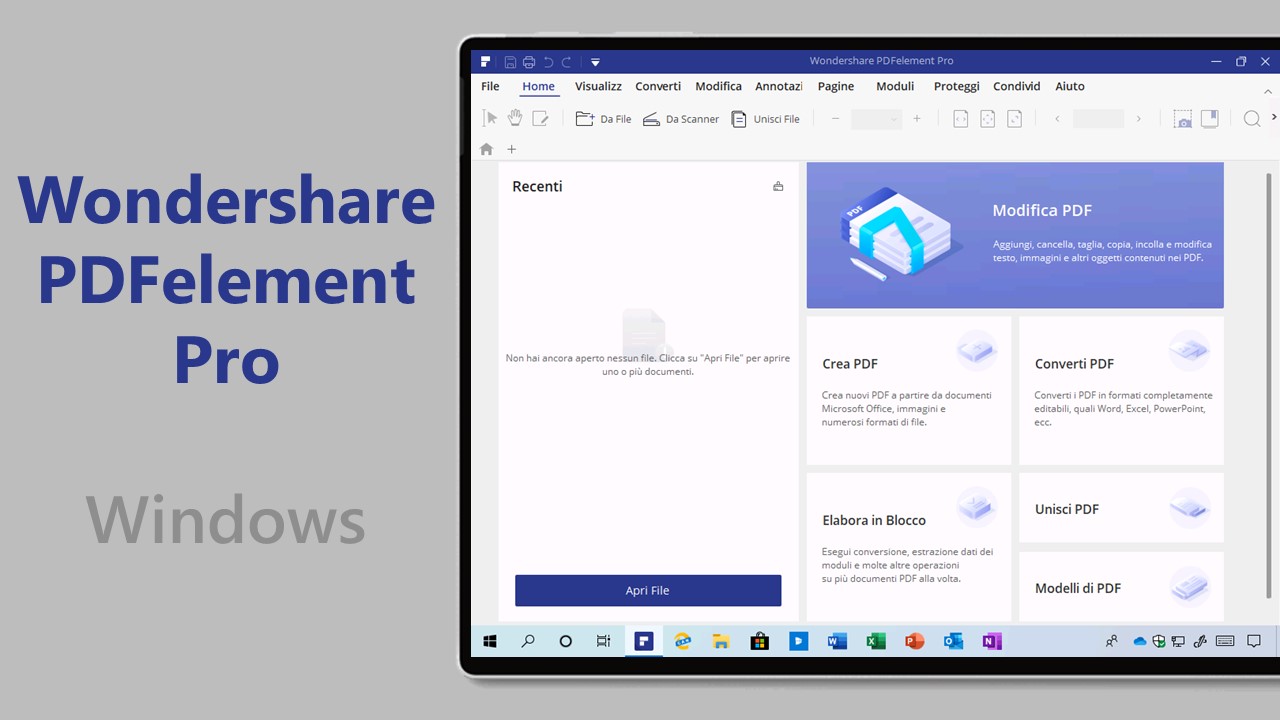
Task: Open Microsoft Store from taskbar
Action: coord(760,642)
